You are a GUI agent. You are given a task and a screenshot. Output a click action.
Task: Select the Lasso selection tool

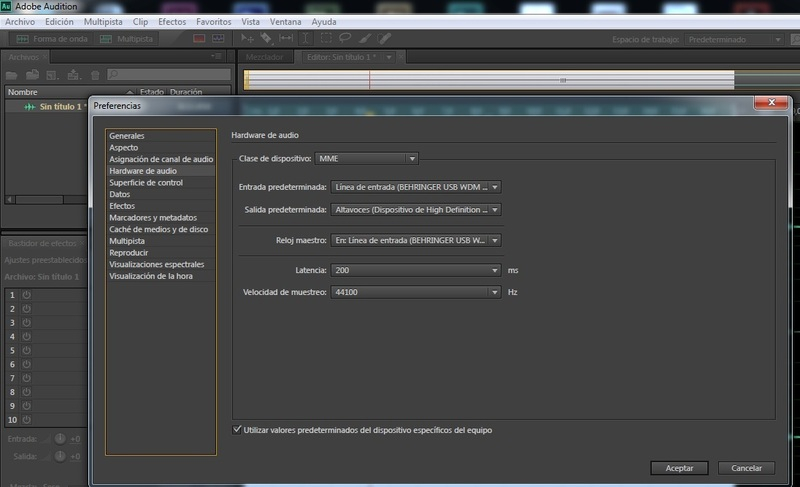coord(345,39)
